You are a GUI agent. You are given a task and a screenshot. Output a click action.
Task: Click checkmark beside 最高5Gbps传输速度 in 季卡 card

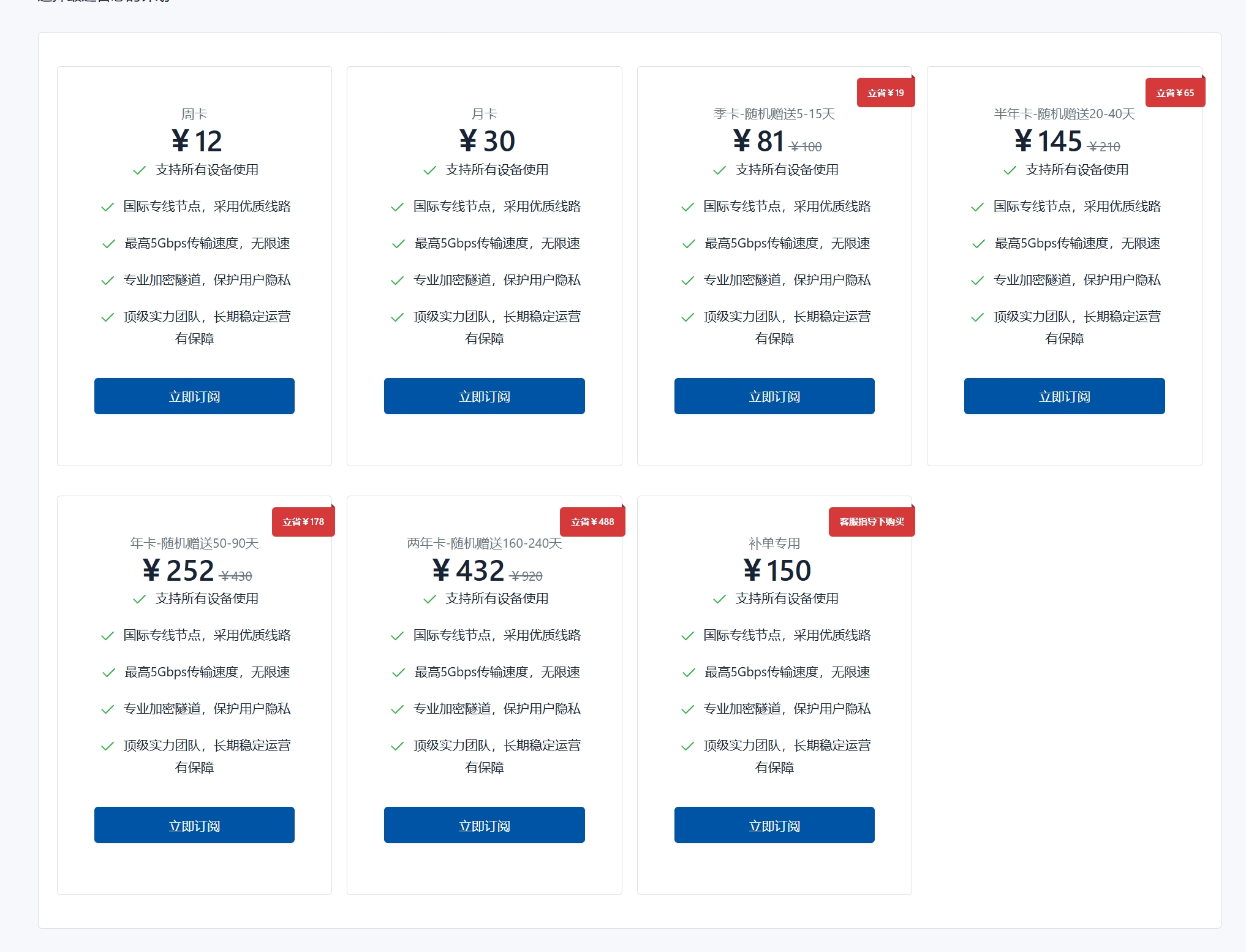click(x=689, y=244)
